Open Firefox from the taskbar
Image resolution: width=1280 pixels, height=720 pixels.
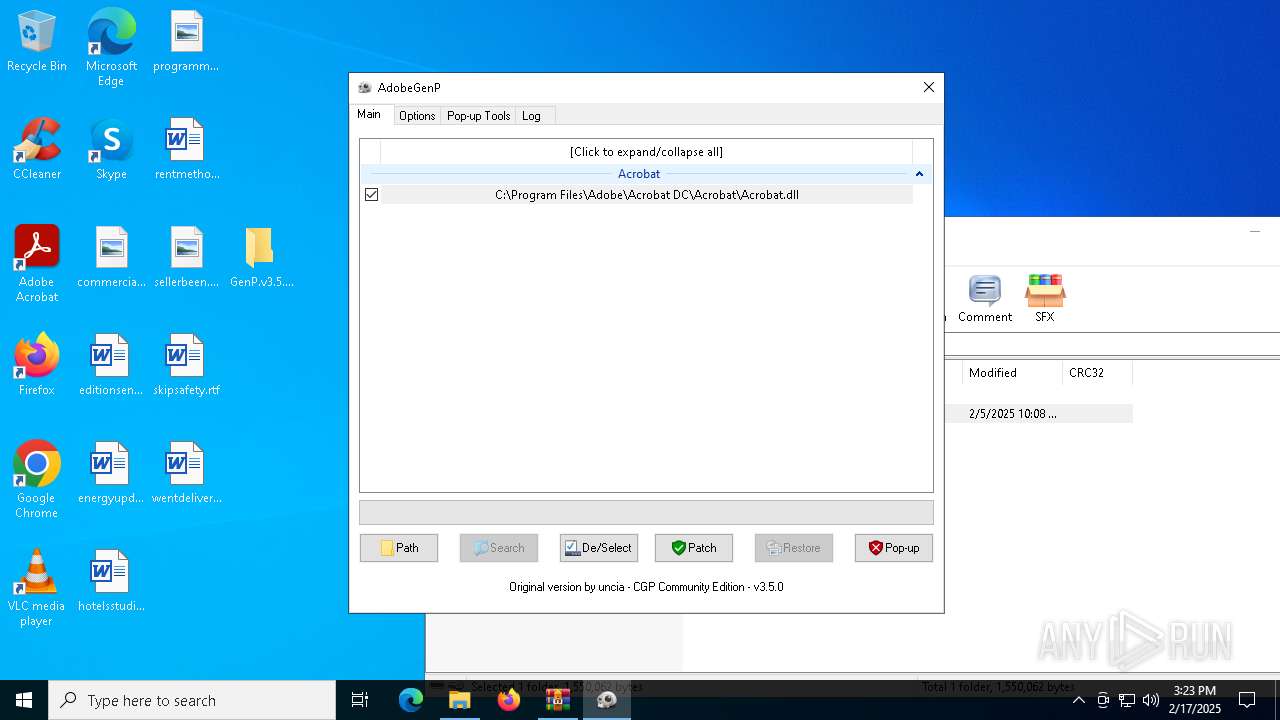[x=509, y=700]
